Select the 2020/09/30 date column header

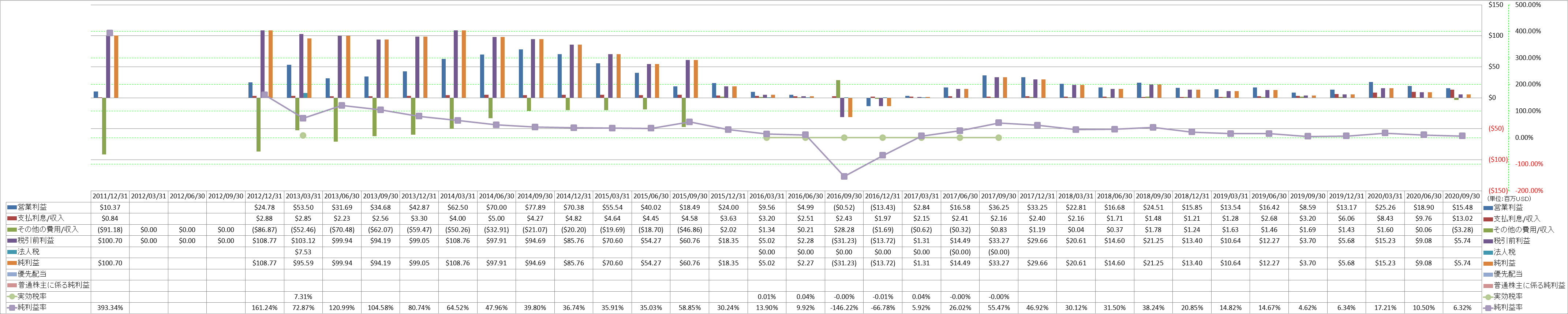click(x=1462, y=197)
